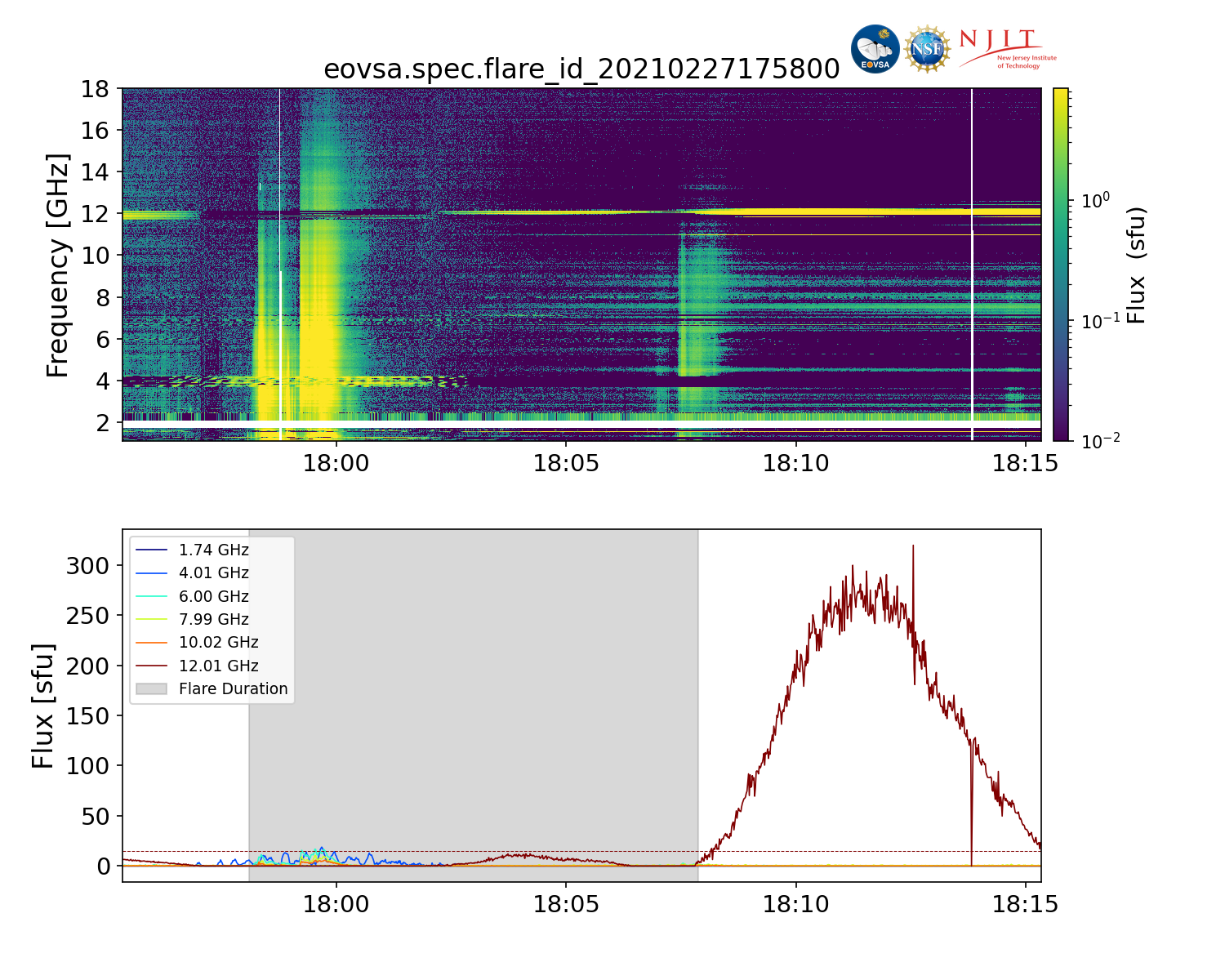Click the 18:15 tick under the spectrogram
The image size is (1225, 980).
coord(1025,464)
